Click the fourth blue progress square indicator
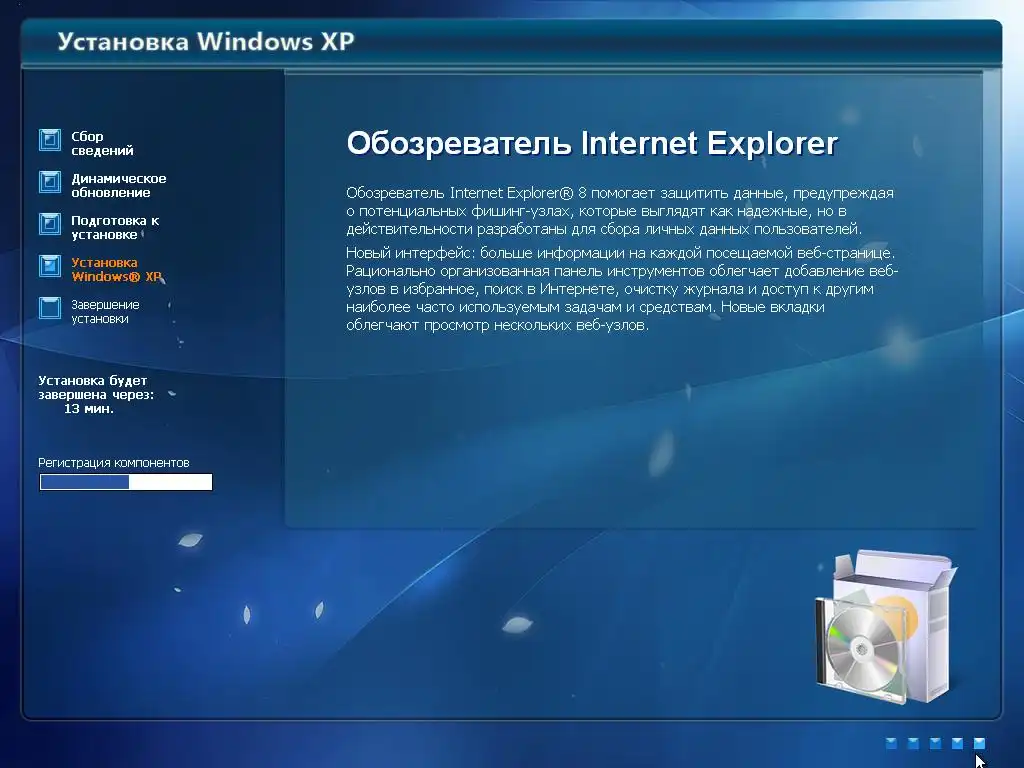 coord(957,743)
